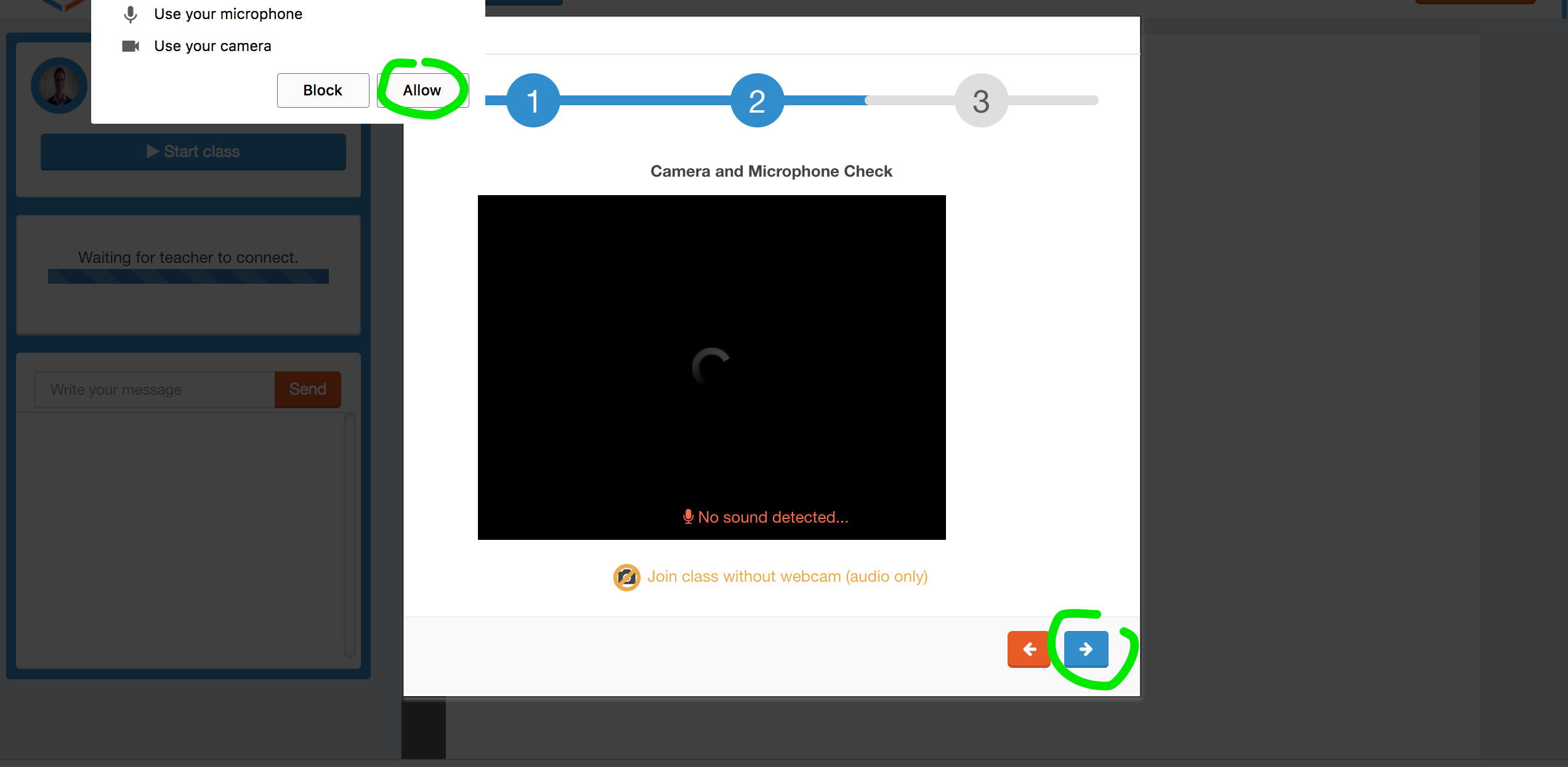Click the microphone icon in permission prompt
The height and width of the screenshot is (767, 1568).
131,14
